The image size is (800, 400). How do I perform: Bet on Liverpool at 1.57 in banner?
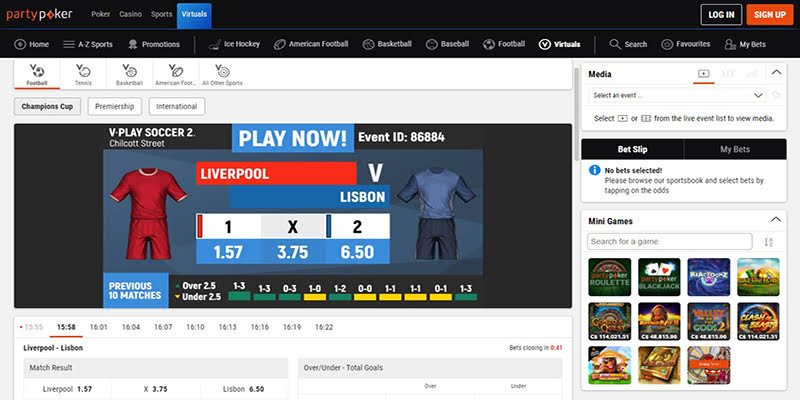tap(228, 252)
